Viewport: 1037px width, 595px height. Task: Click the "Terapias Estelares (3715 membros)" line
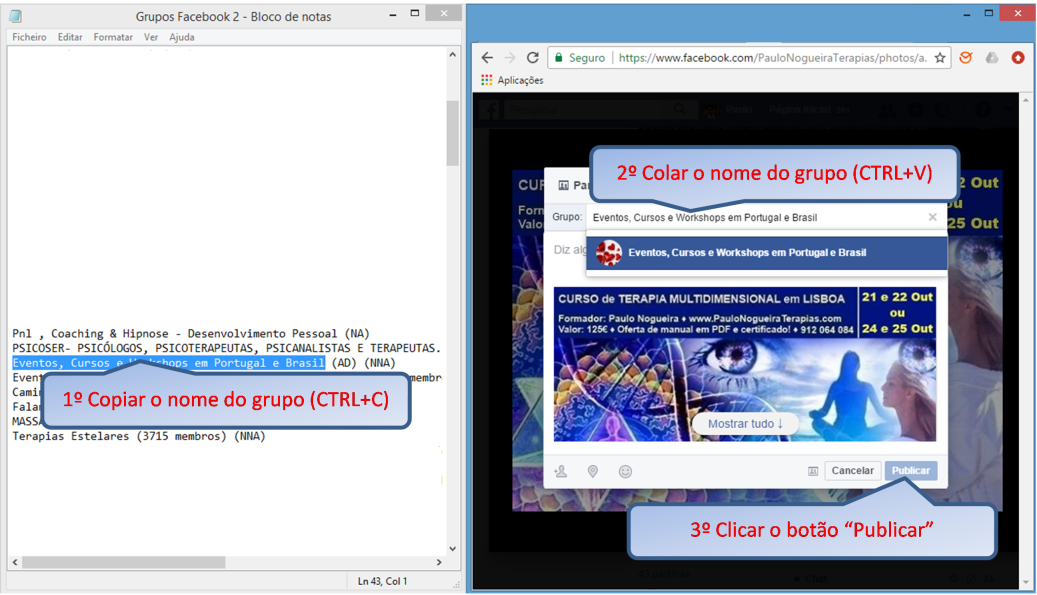click(139, 436)
